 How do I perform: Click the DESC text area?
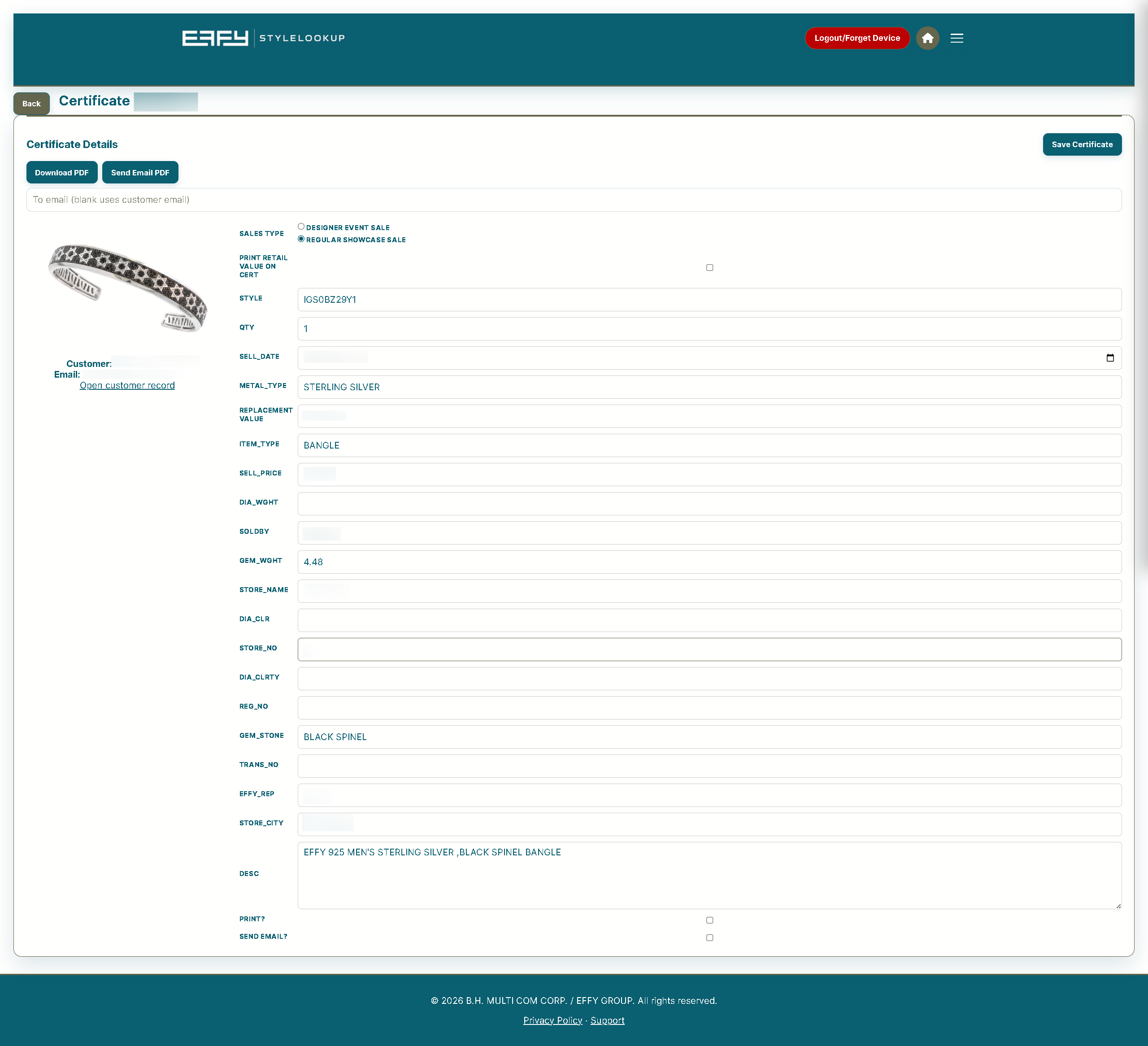(x=709, y=876)
